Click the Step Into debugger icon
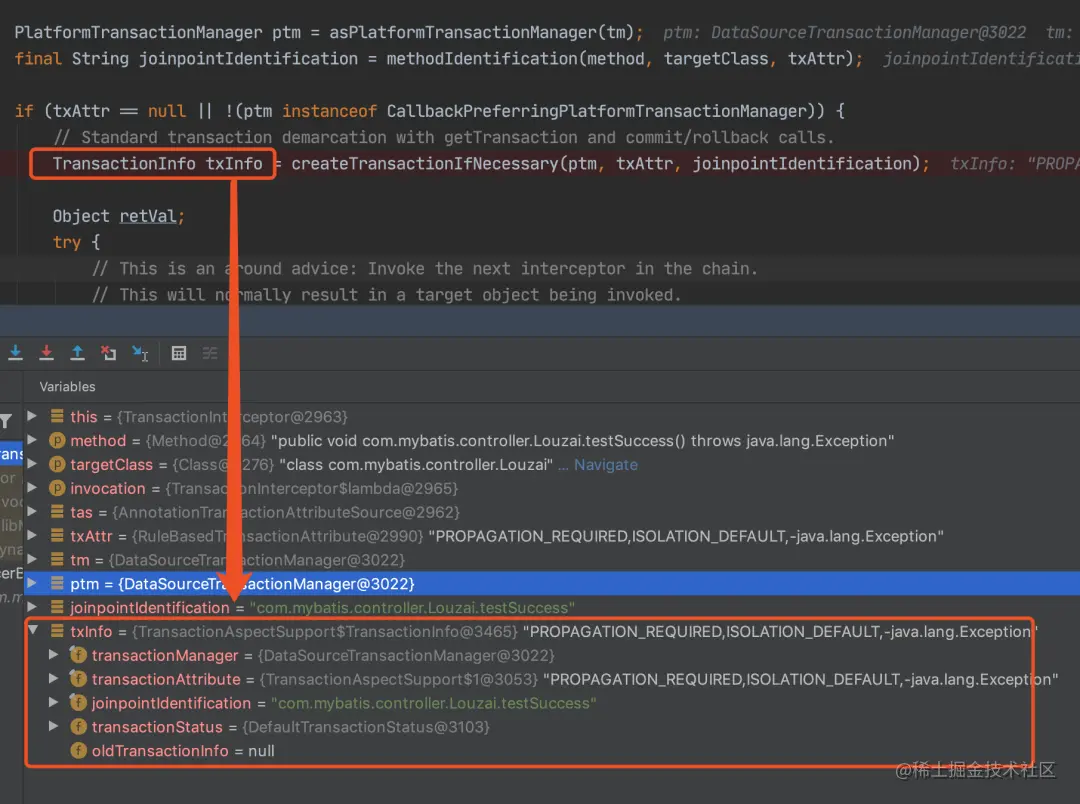 tap(15, 353)
